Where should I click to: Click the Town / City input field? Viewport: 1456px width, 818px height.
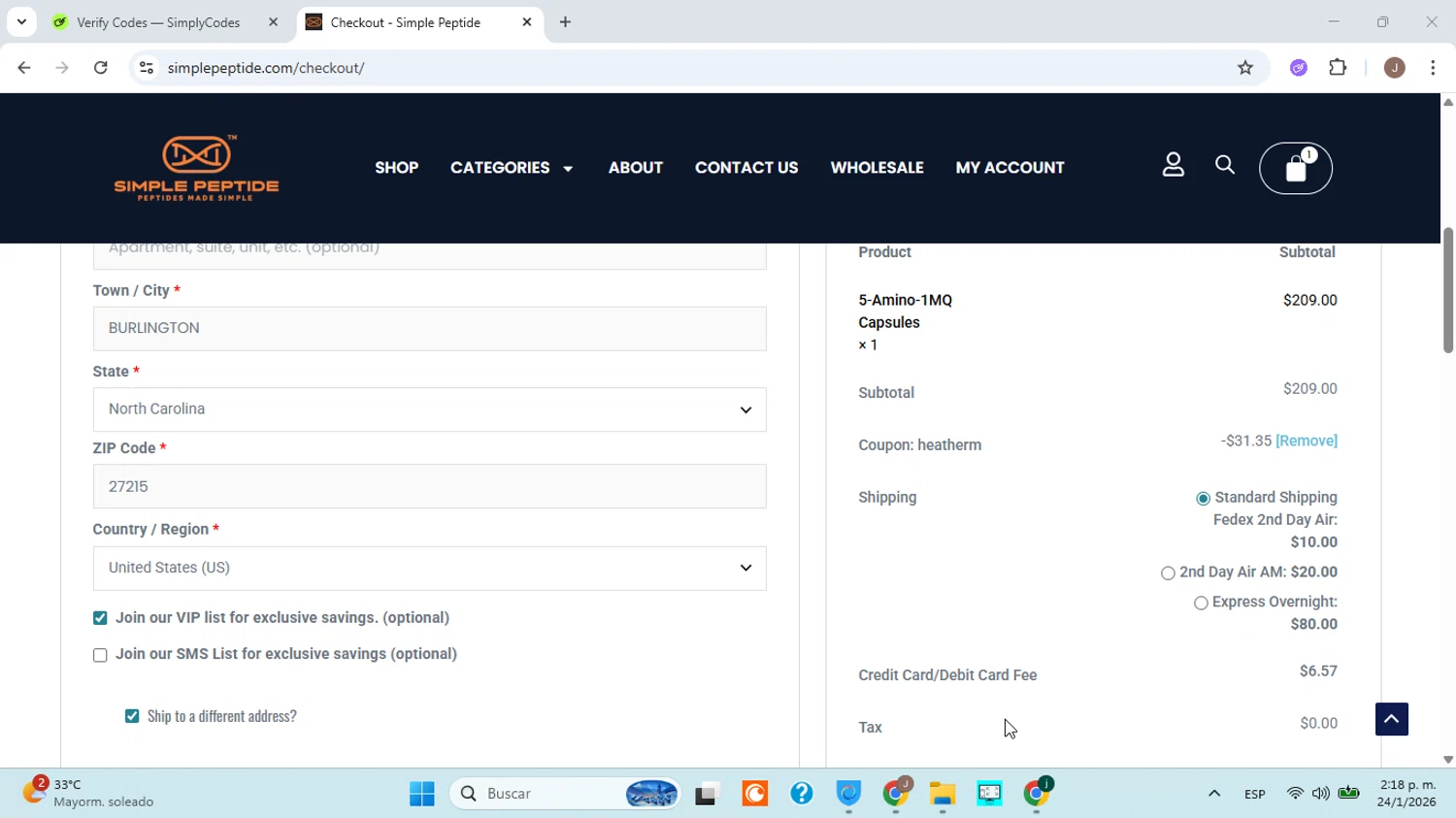coord(429,329)
